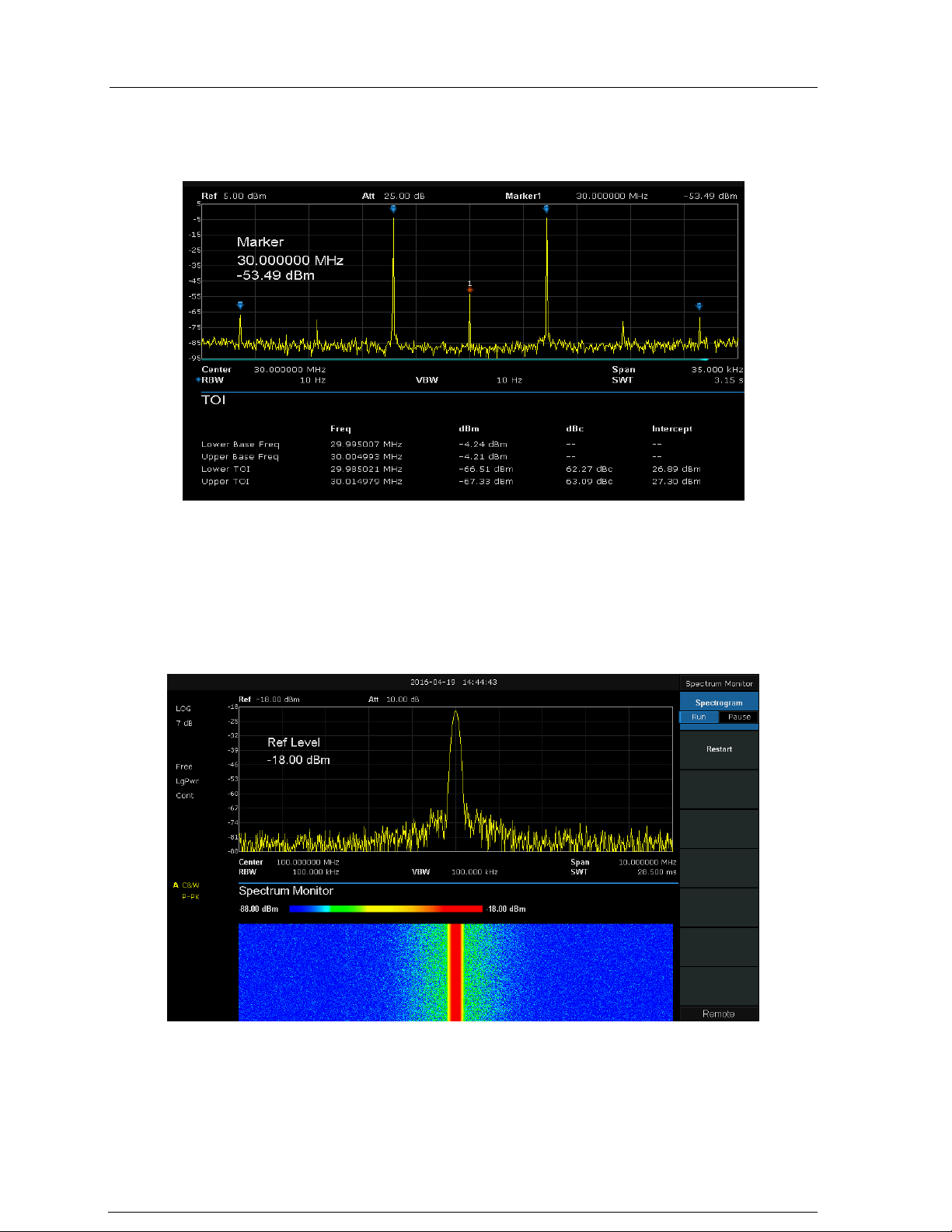Click the red signal band in the spectrogram
Screen dimensions: 952x1232
[455, 972]
